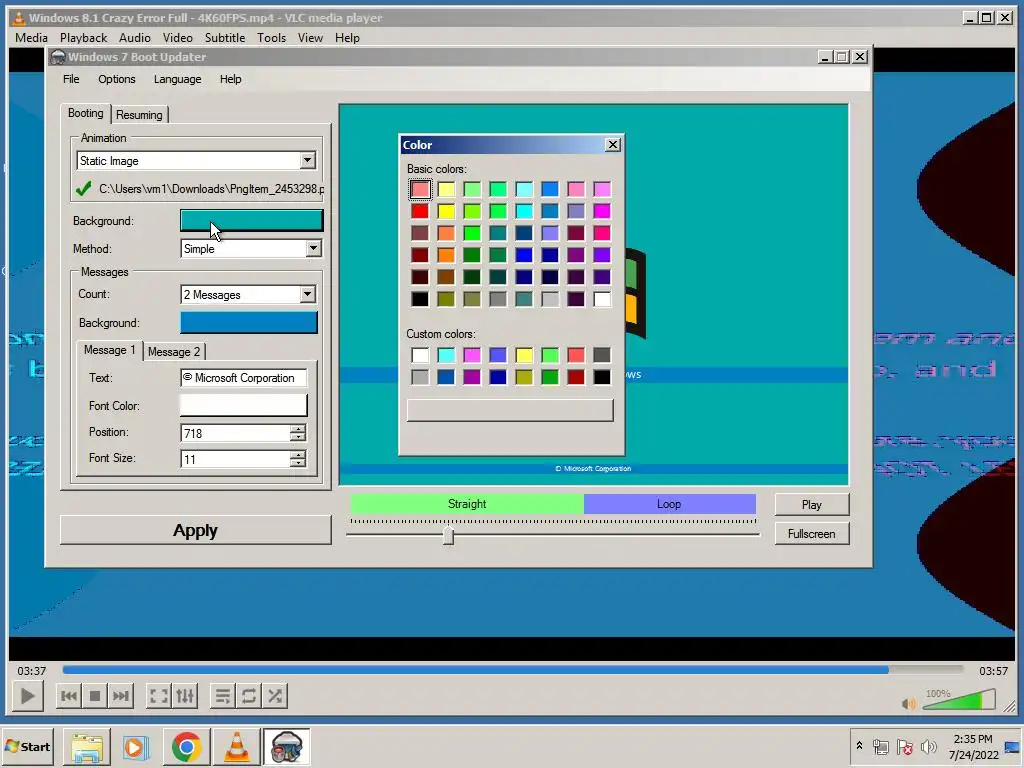Click the white Font Color swatch
Screen dimensions: 1024x768
[x=244, y=406]
